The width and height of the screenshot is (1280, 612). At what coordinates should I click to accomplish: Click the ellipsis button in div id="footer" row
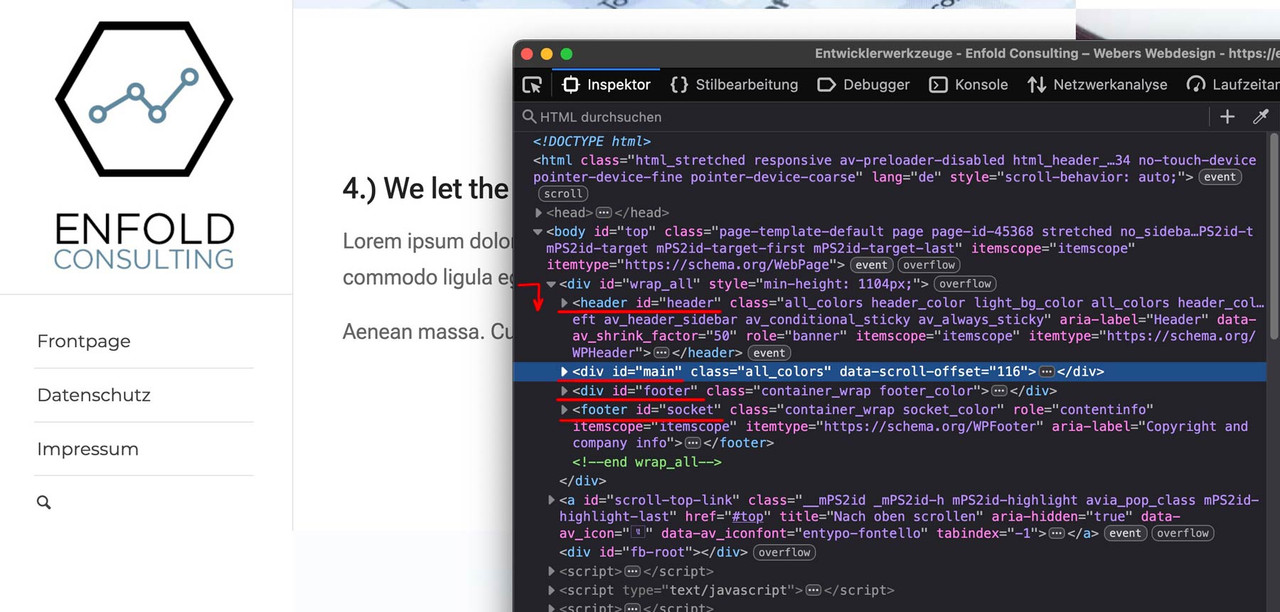click(999, 391)
